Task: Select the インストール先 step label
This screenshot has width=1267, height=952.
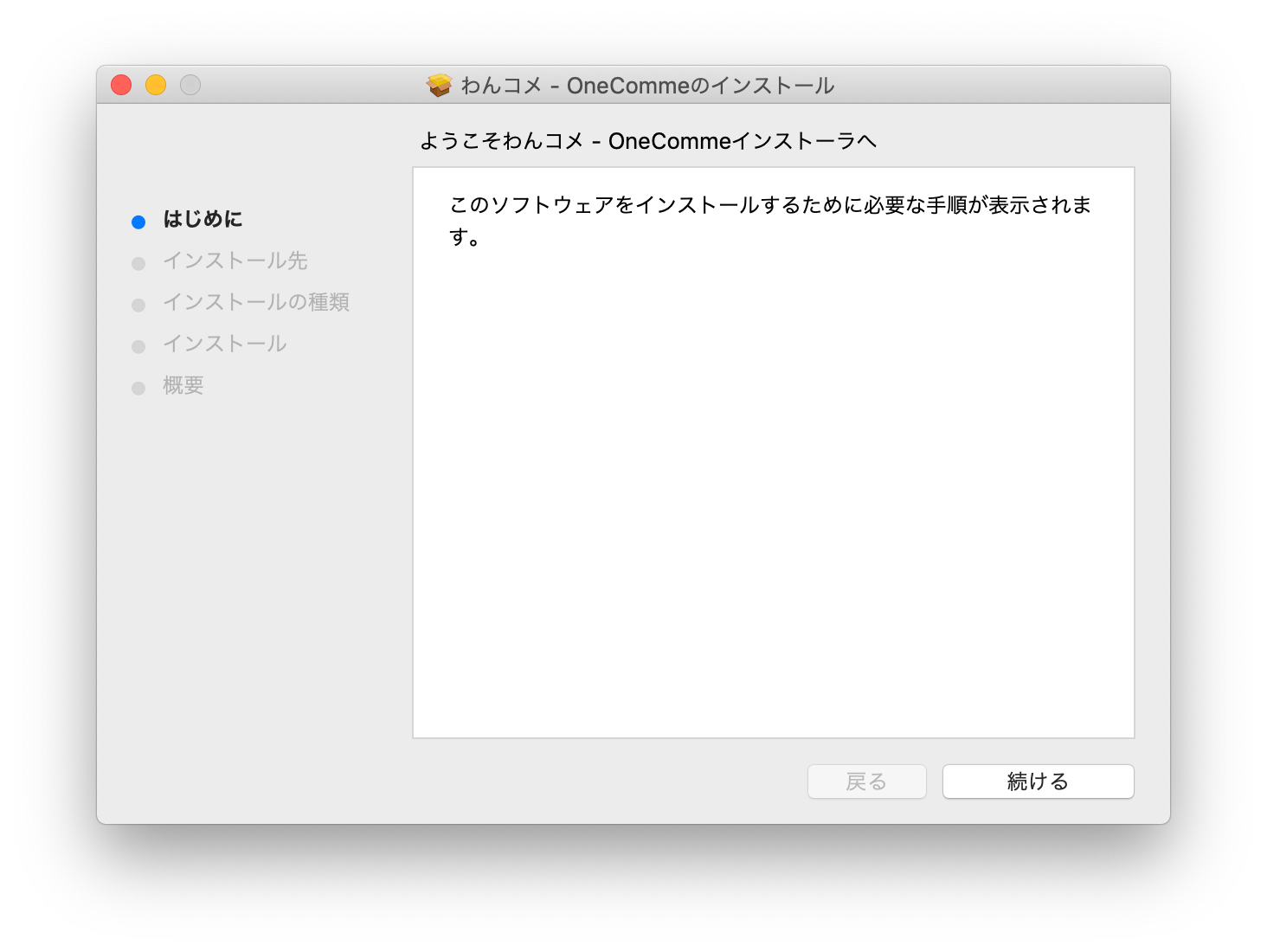Action: pyautogui.click(x=235, y=261)
